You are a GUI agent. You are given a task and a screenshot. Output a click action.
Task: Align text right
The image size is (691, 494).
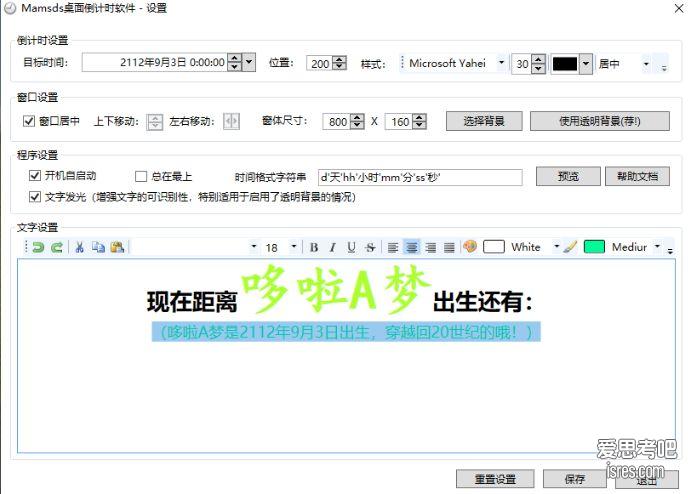(431, 248)
